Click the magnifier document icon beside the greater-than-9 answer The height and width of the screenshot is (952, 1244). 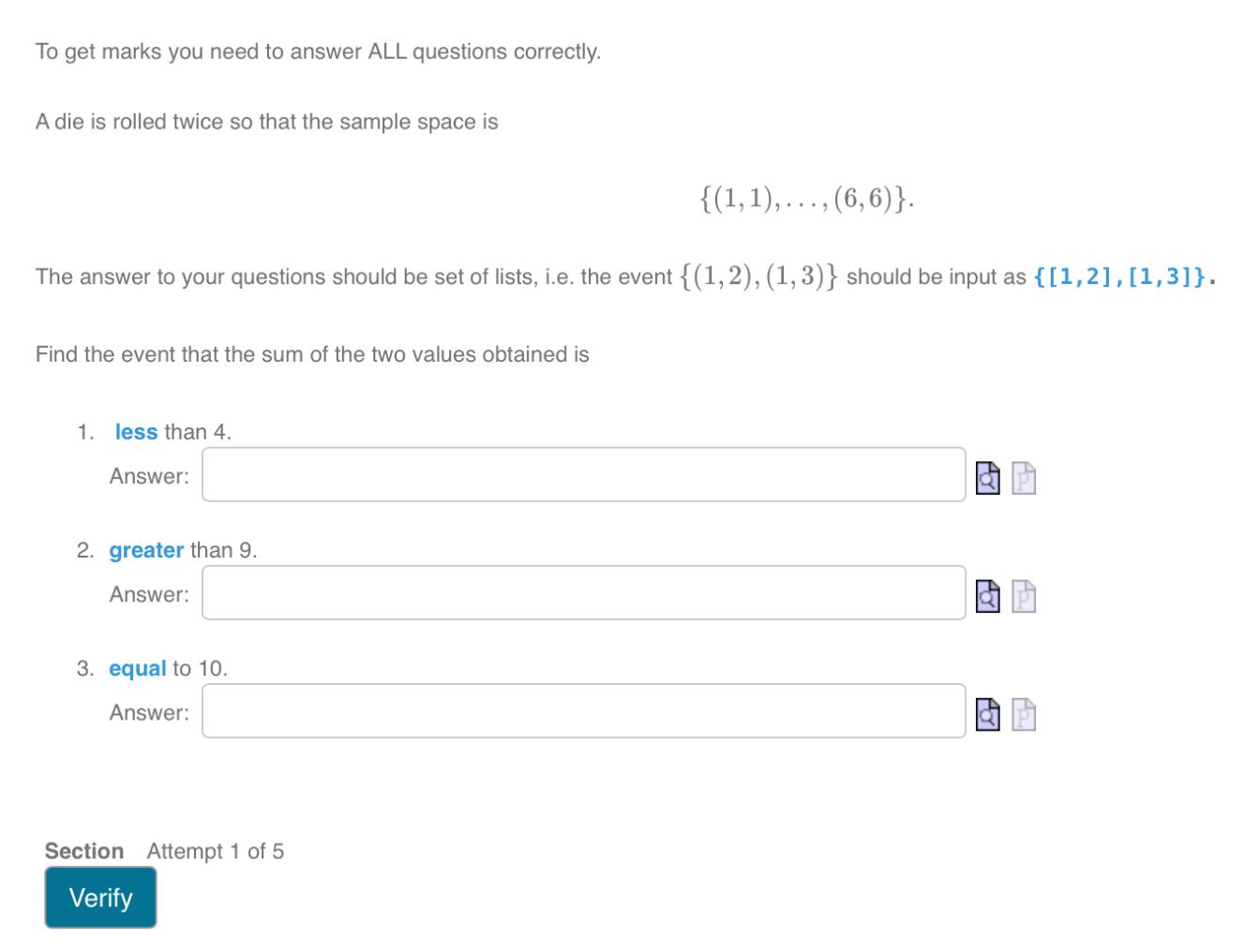[988, 594]
